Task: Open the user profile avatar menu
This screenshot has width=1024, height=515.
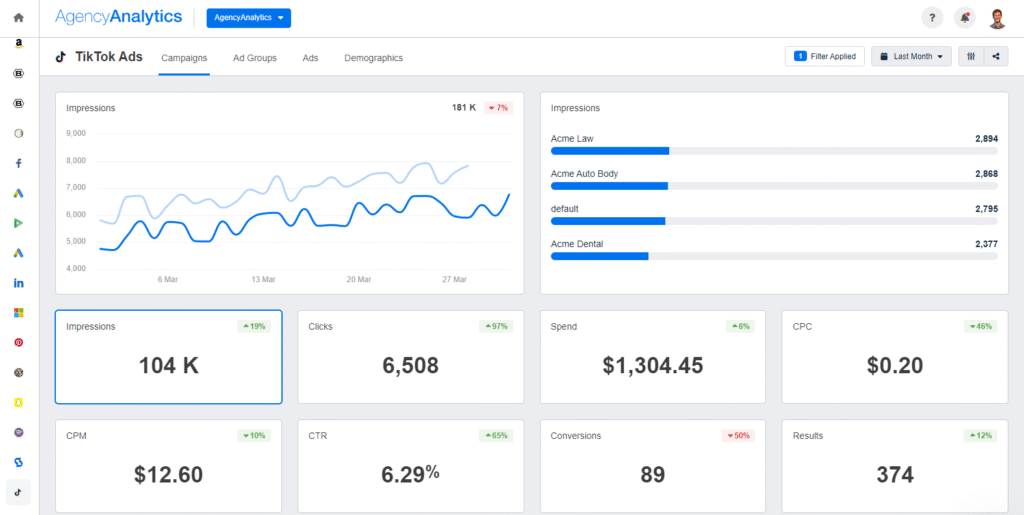Action: coord(997,18)
